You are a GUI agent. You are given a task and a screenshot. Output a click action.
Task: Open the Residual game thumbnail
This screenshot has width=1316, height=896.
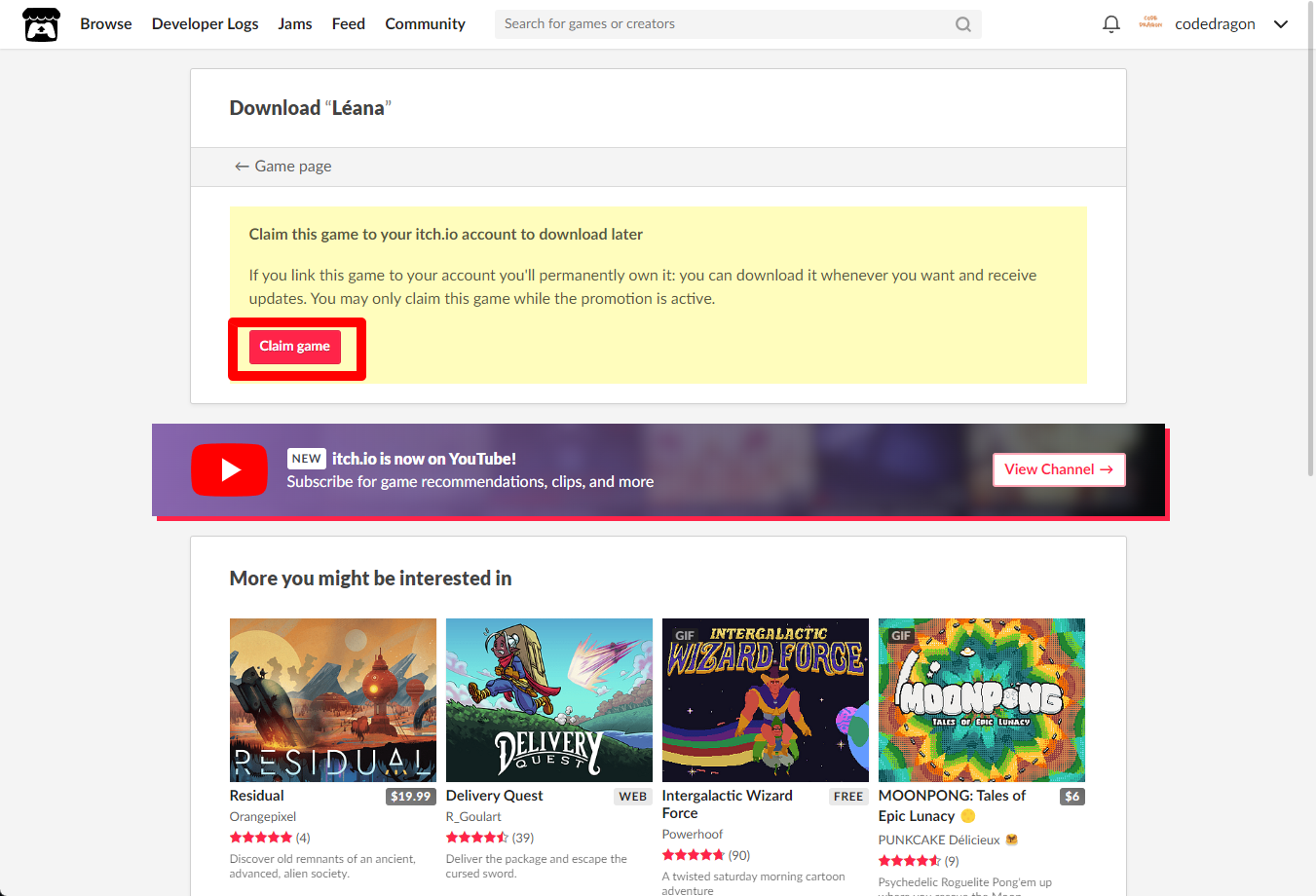tap(333, 700)
